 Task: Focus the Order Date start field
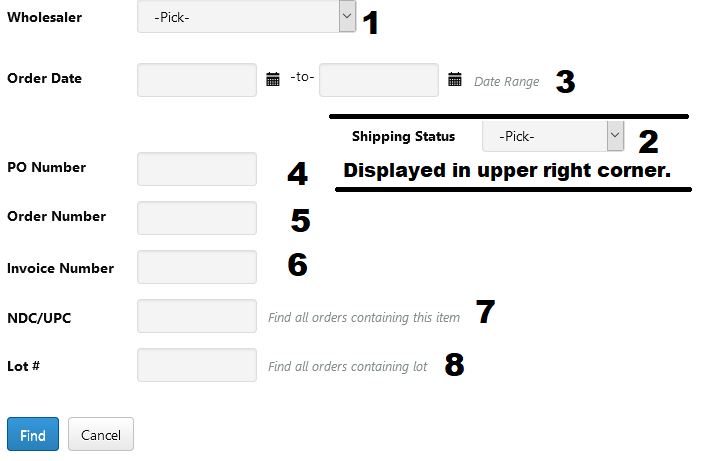197,80
